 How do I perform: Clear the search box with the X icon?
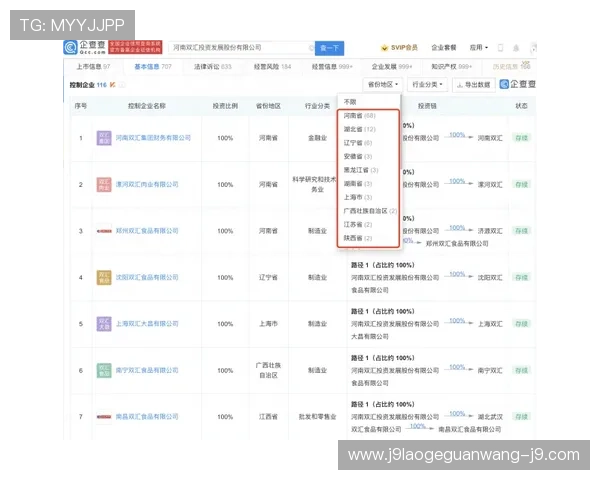(x=311, y=48)
